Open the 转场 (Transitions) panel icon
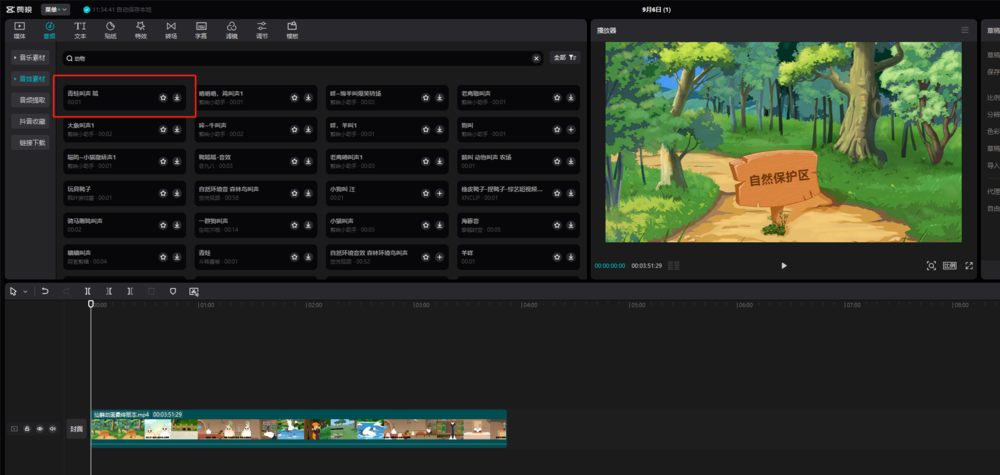The height and width of the screenshot is (475, 1000). [x=171, y=29]
